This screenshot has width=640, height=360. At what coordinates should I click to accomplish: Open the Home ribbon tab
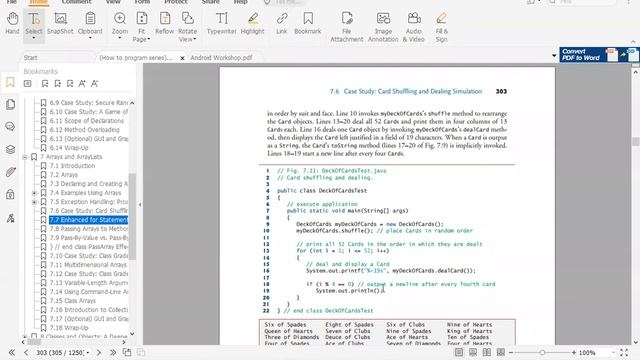[x=38, y=2]
